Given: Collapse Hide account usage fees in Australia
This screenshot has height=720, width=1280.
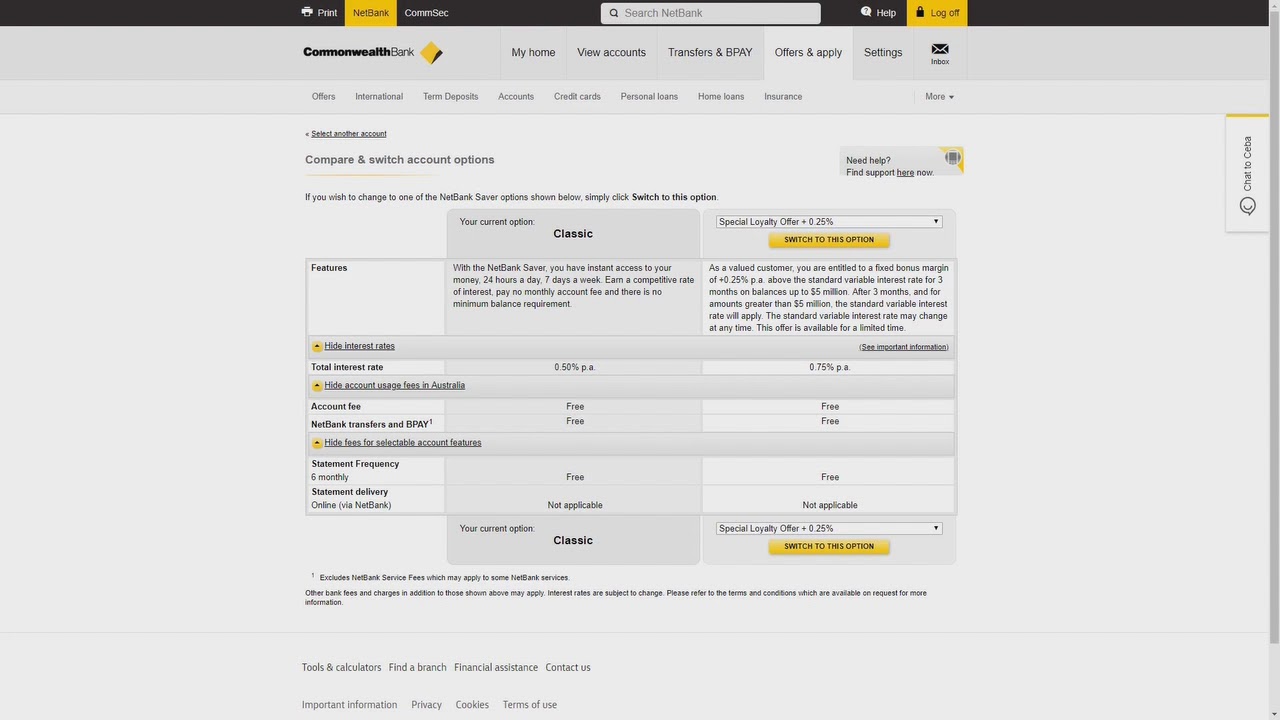Looking at the screenshot, I should click(394, 385).
